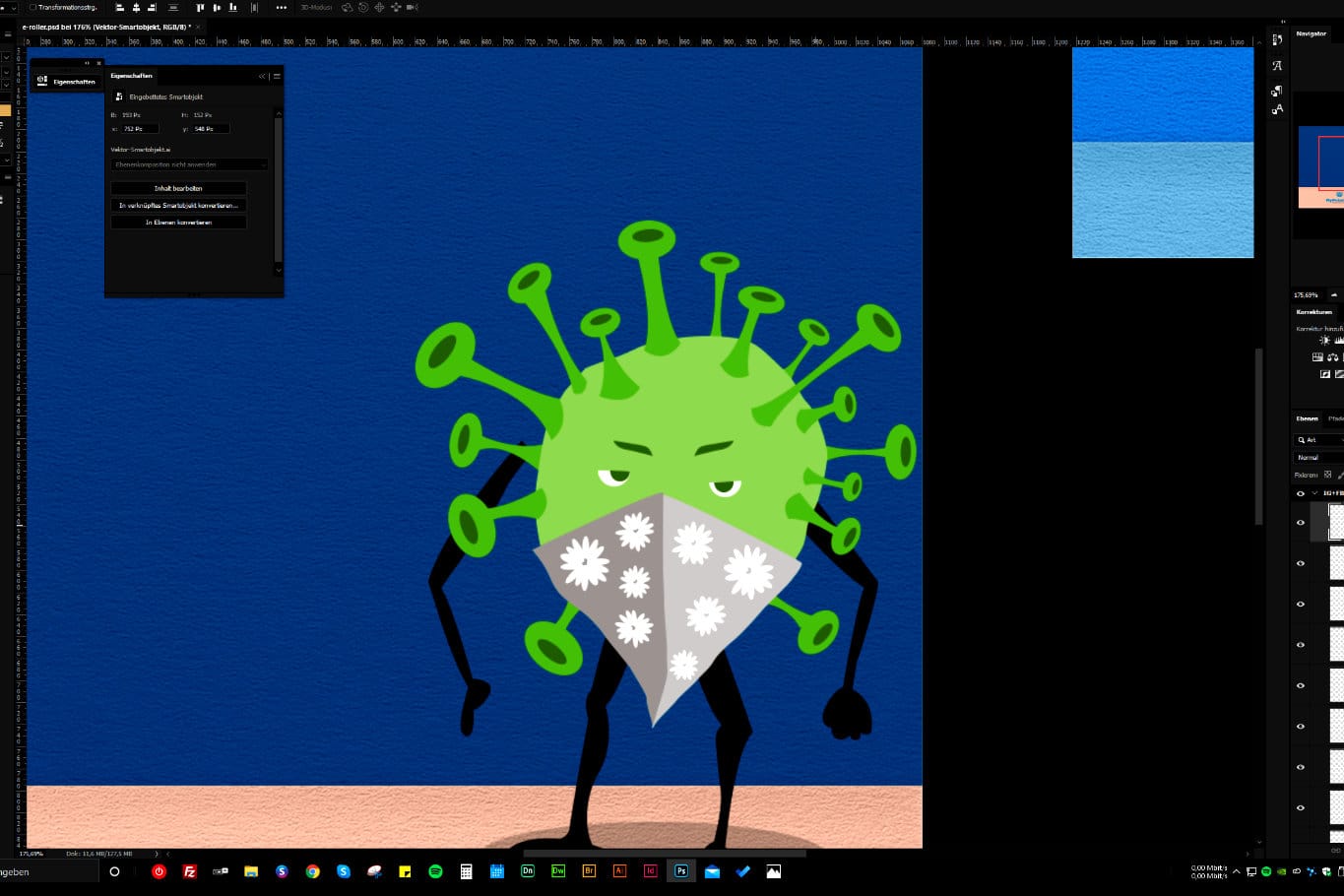Open Adobe Illustrator from the taskbar

click(619, 871)
